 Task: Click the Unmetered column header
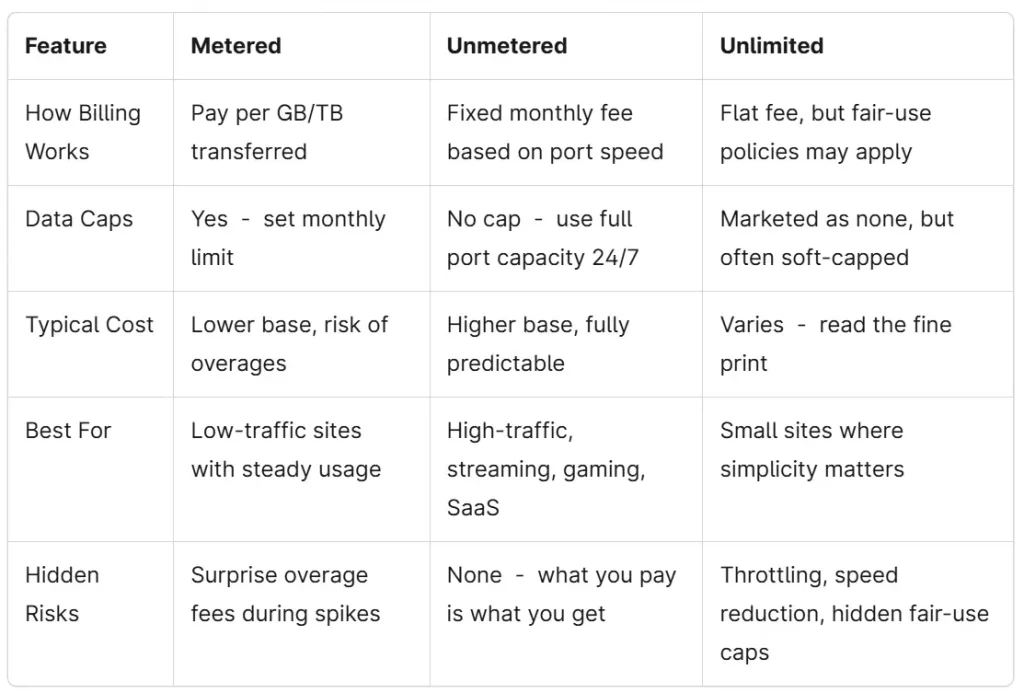(507, 46)
